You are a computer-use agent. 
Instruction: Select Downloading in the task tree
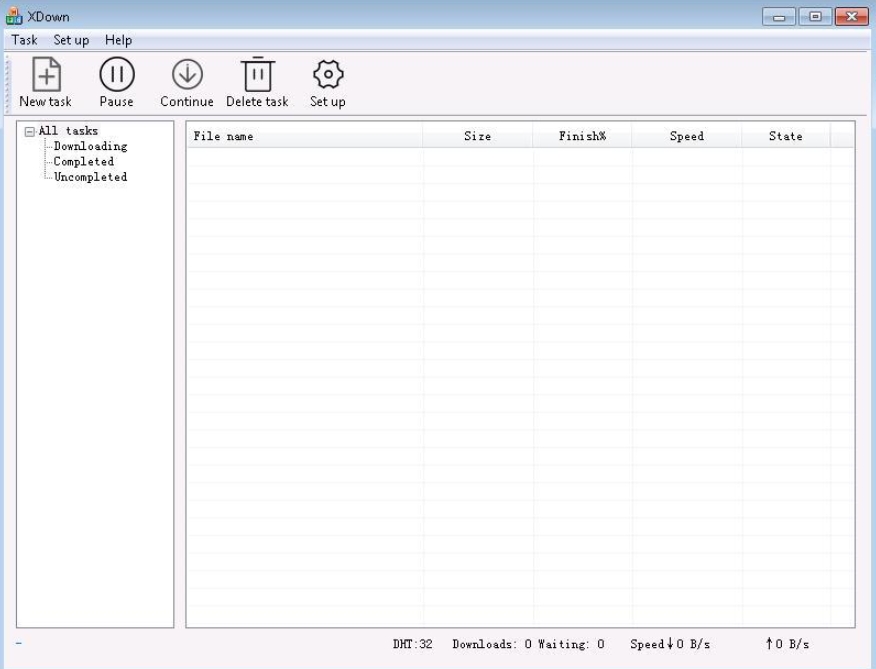90,147
